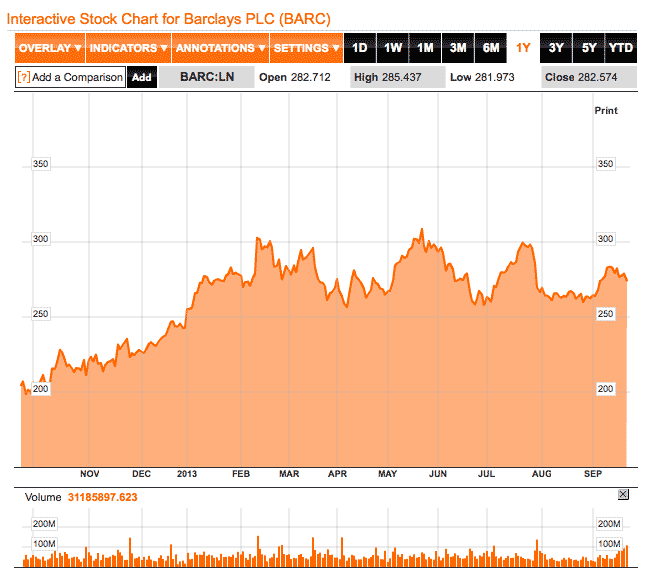Click the left 250 price axis label
Screen dimensions: 652x581
click(x=41, y=314)
